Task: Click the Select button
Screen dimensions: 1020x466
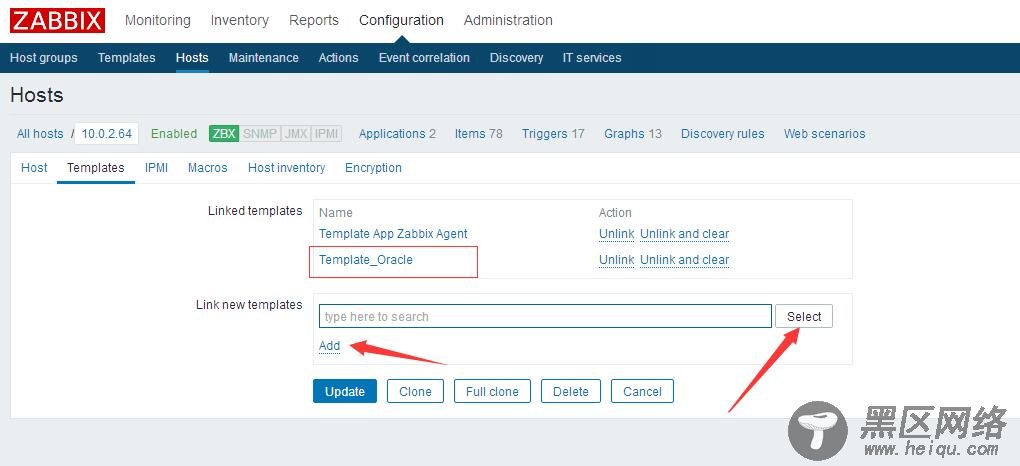Action: click(x=804, y=316)
